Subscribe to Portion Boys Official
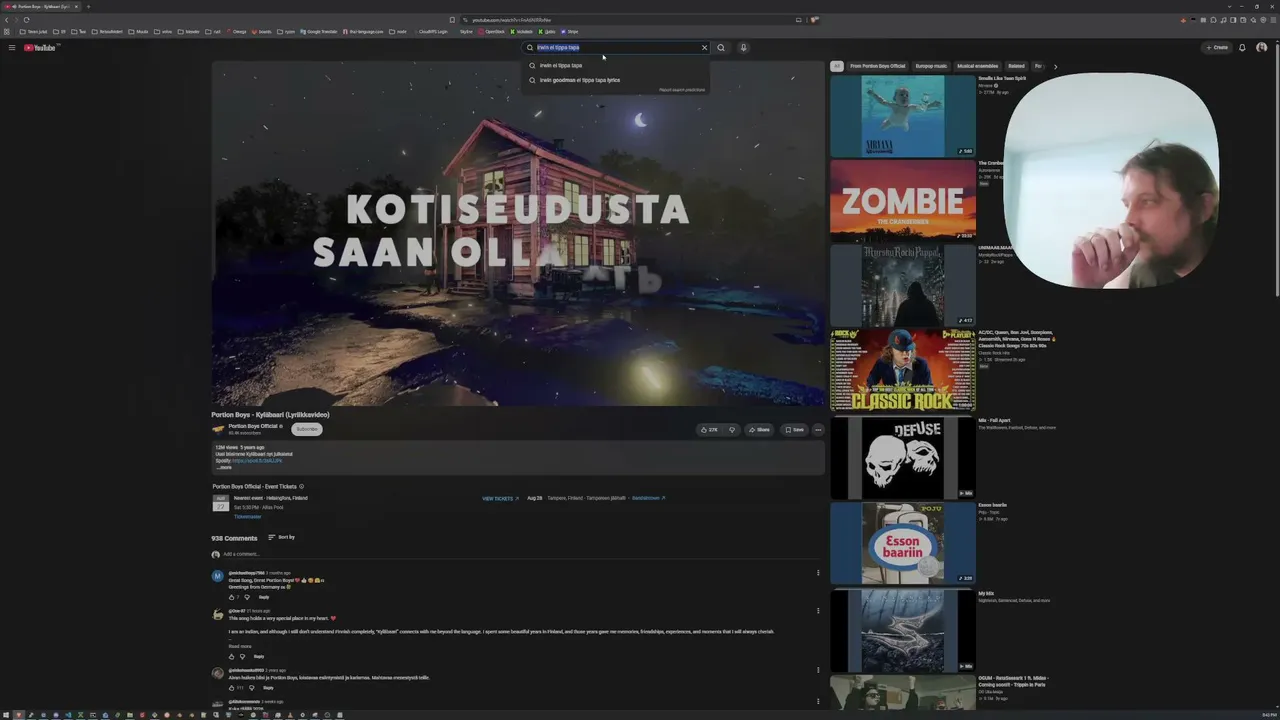Screen dimensions: 1280x720 [307, 429]
